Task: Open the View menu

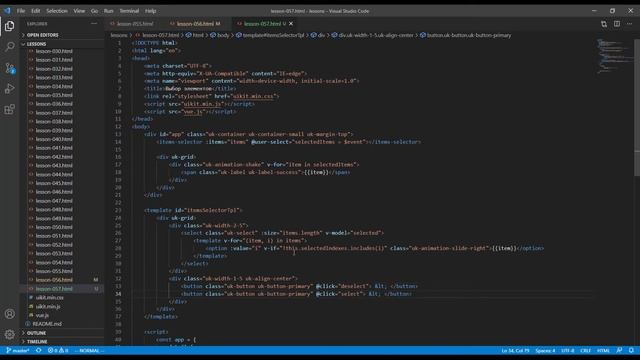Action: [79, 11]
